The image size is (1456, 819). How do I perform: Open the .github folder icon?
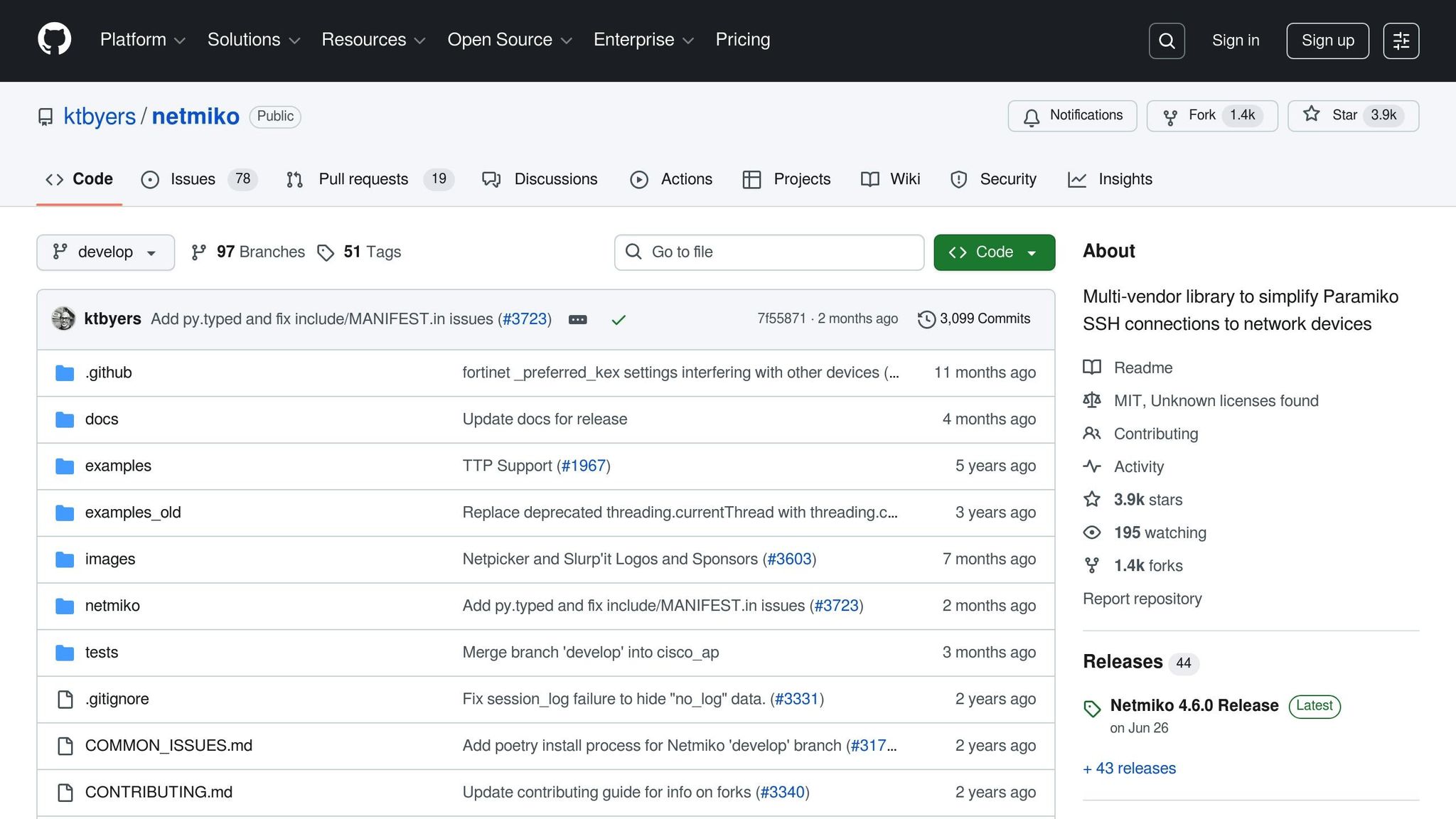[65, 372]
